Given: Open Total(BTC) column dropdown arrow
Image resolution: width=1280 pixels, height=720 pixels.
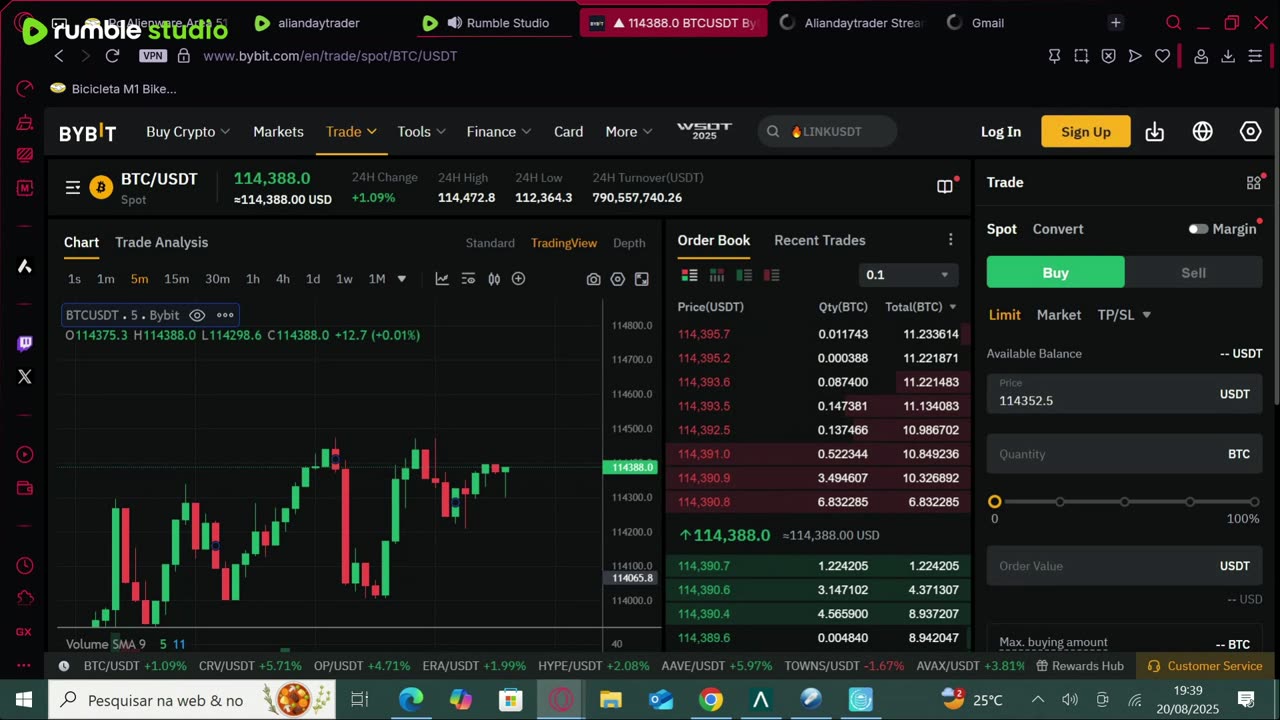Looking at the screenshot, I should point(952,307).
